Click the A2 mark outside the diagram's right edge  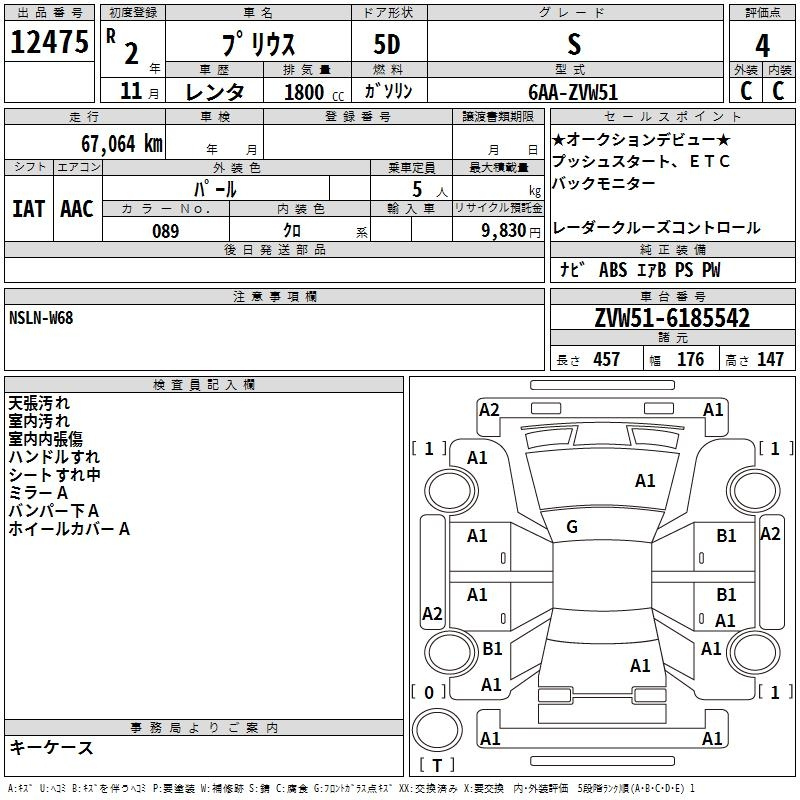[x=770, y=534]
